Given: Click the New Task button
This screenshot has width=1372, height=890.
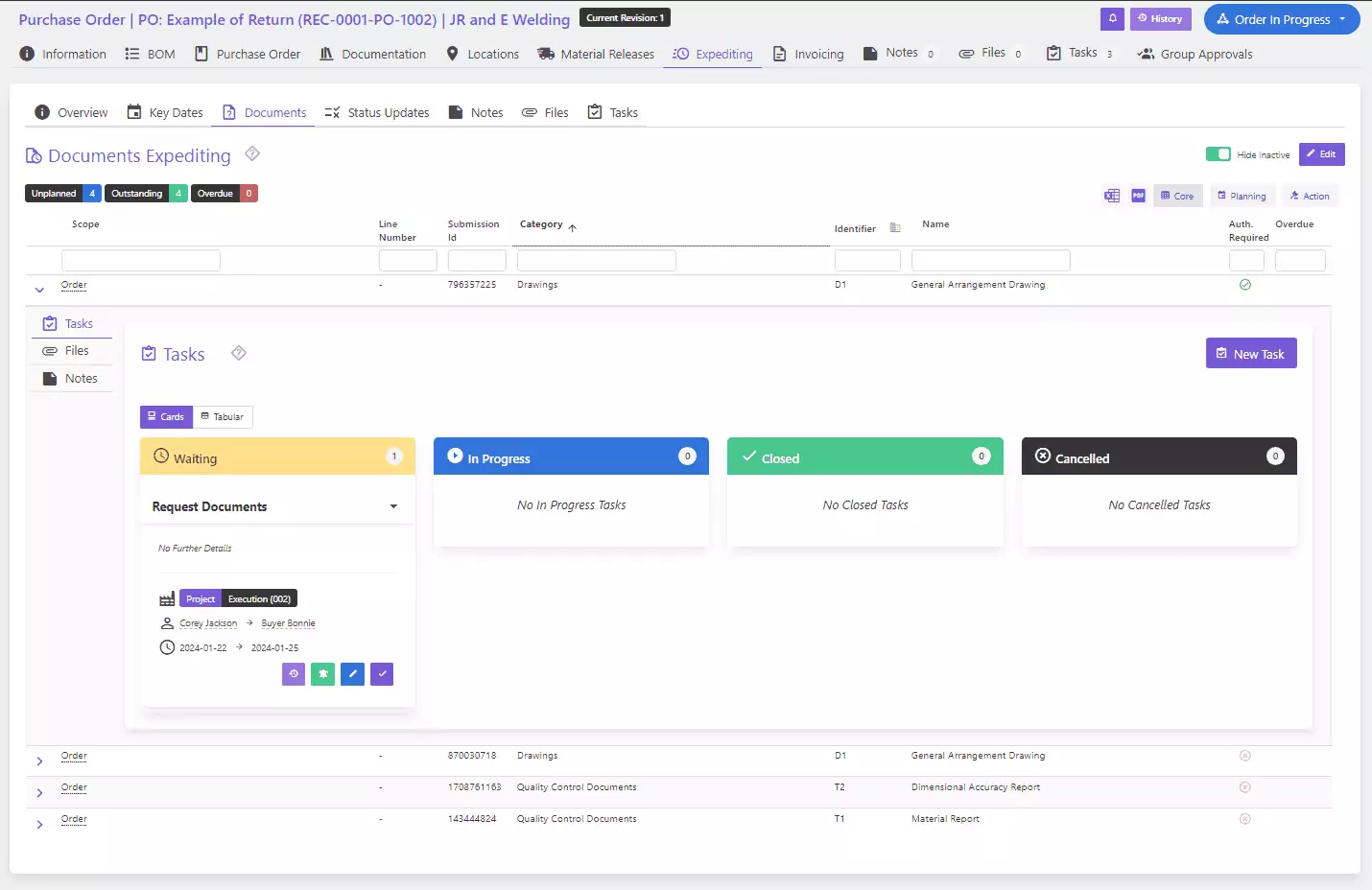Looking at the screenshot, I should click(x=1251, y=353).
